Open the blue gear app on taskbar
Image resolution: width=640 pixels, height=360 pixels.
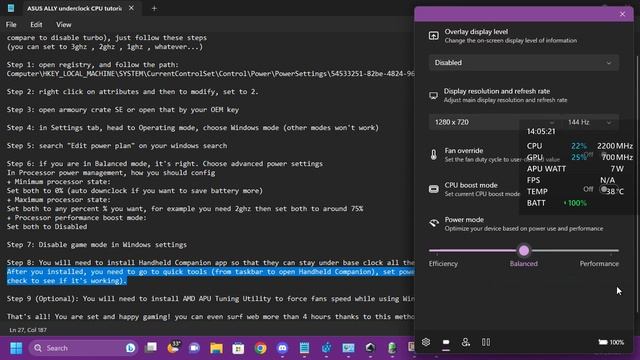(327, 348)
